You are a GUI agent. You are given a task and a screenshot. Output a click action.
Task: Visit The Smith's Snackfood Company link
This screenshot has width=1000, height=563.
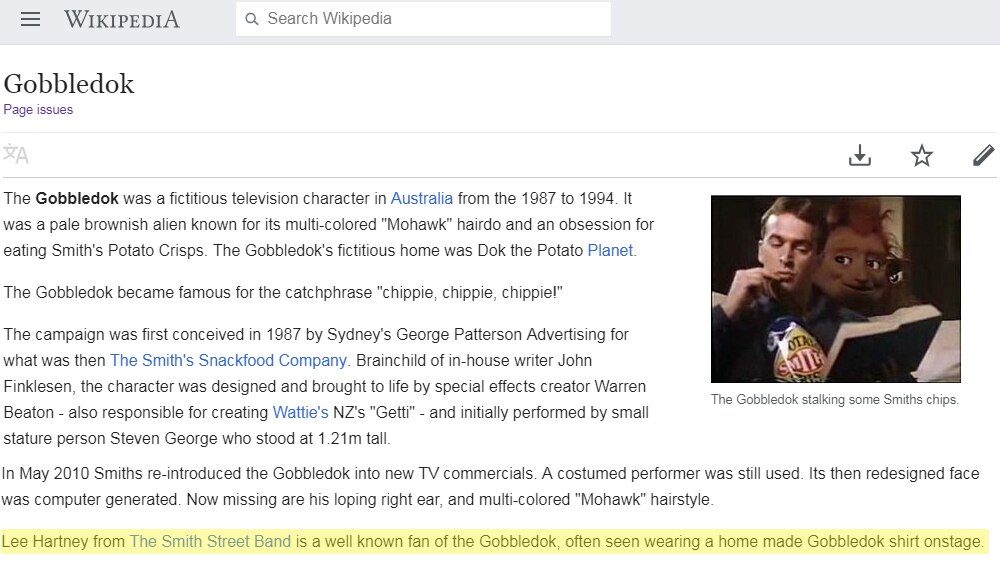pos(229,360)
